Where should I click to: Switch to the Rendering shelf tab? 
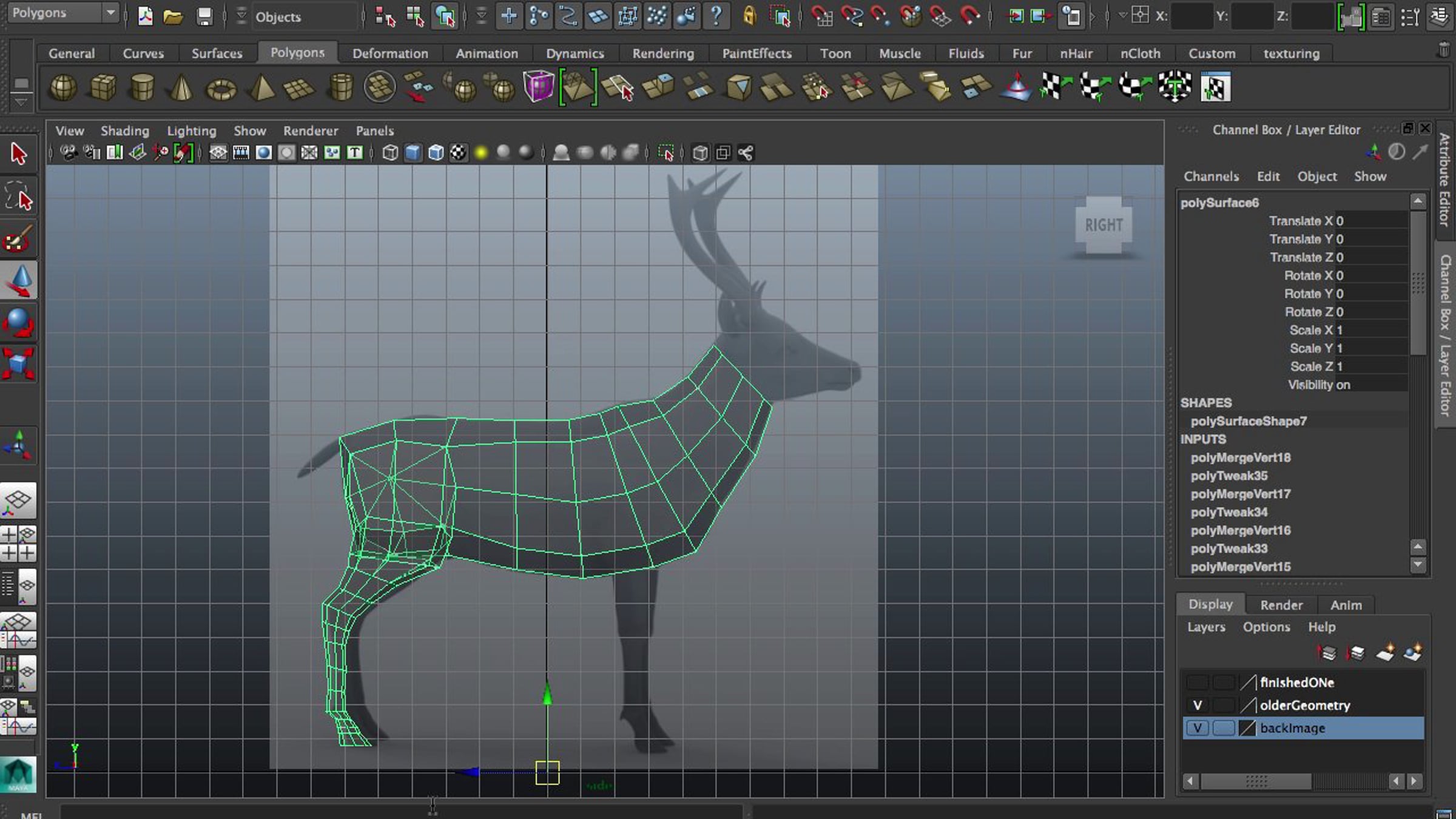point(663,53)
